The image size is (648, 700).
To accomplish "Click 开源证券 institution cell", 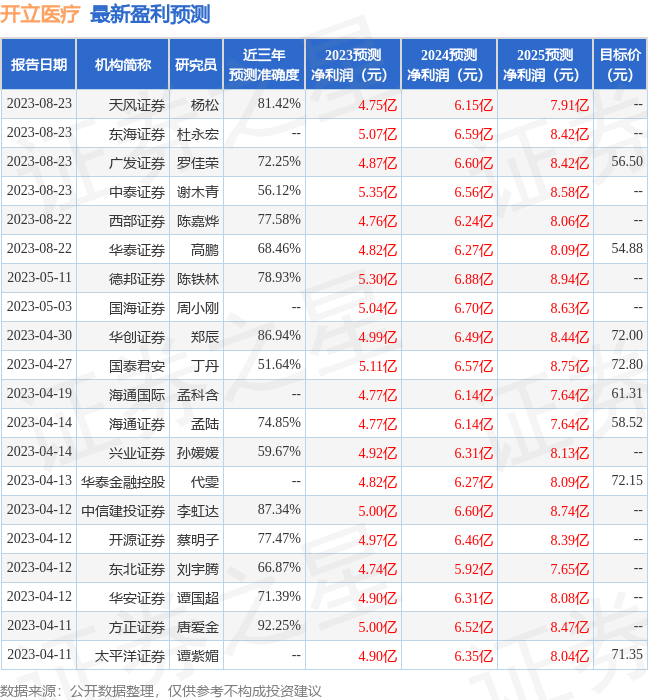I will pos(137,540).
